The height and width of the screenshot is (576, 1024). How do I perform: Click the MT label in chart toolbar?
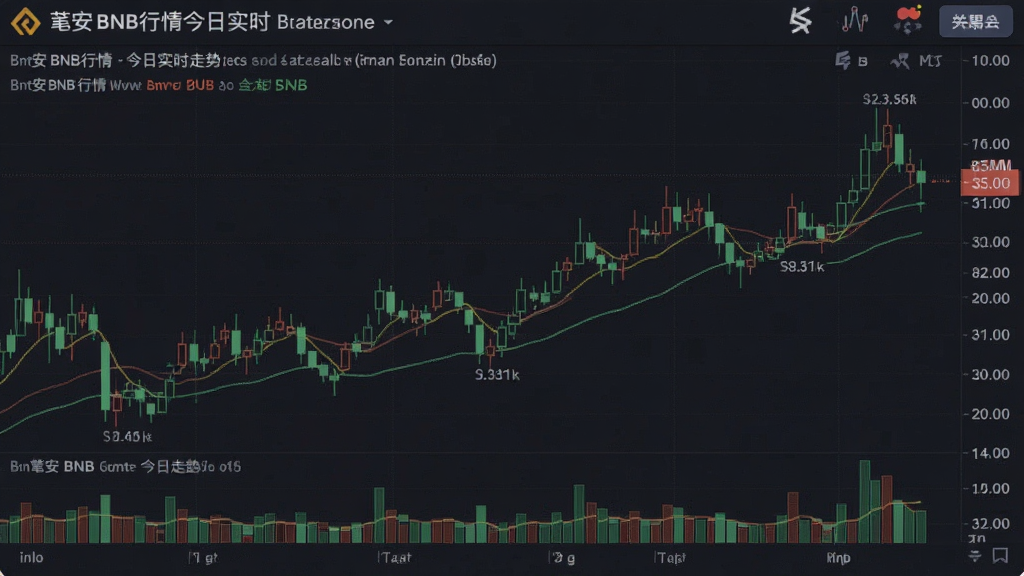[930, 61]
